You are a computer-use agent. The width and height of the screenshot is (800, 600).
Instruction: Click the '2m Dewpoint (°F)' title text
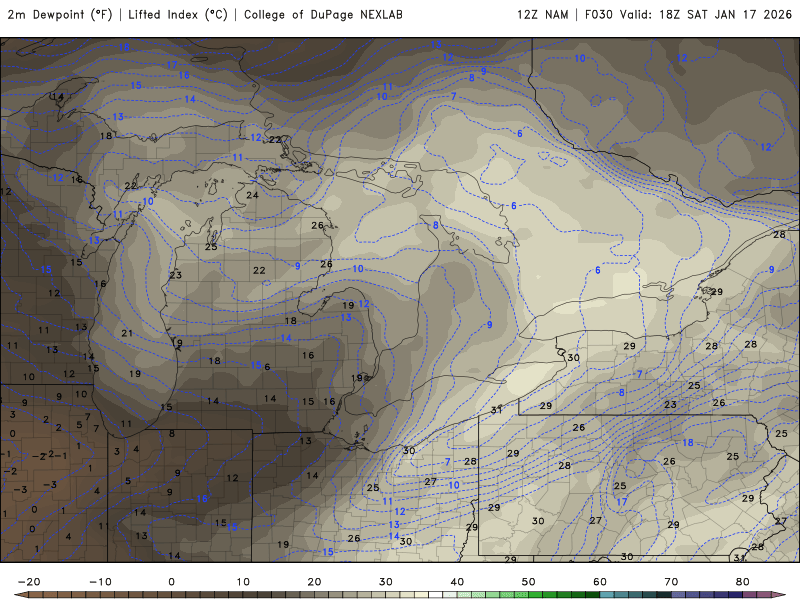tap(60, 14)
